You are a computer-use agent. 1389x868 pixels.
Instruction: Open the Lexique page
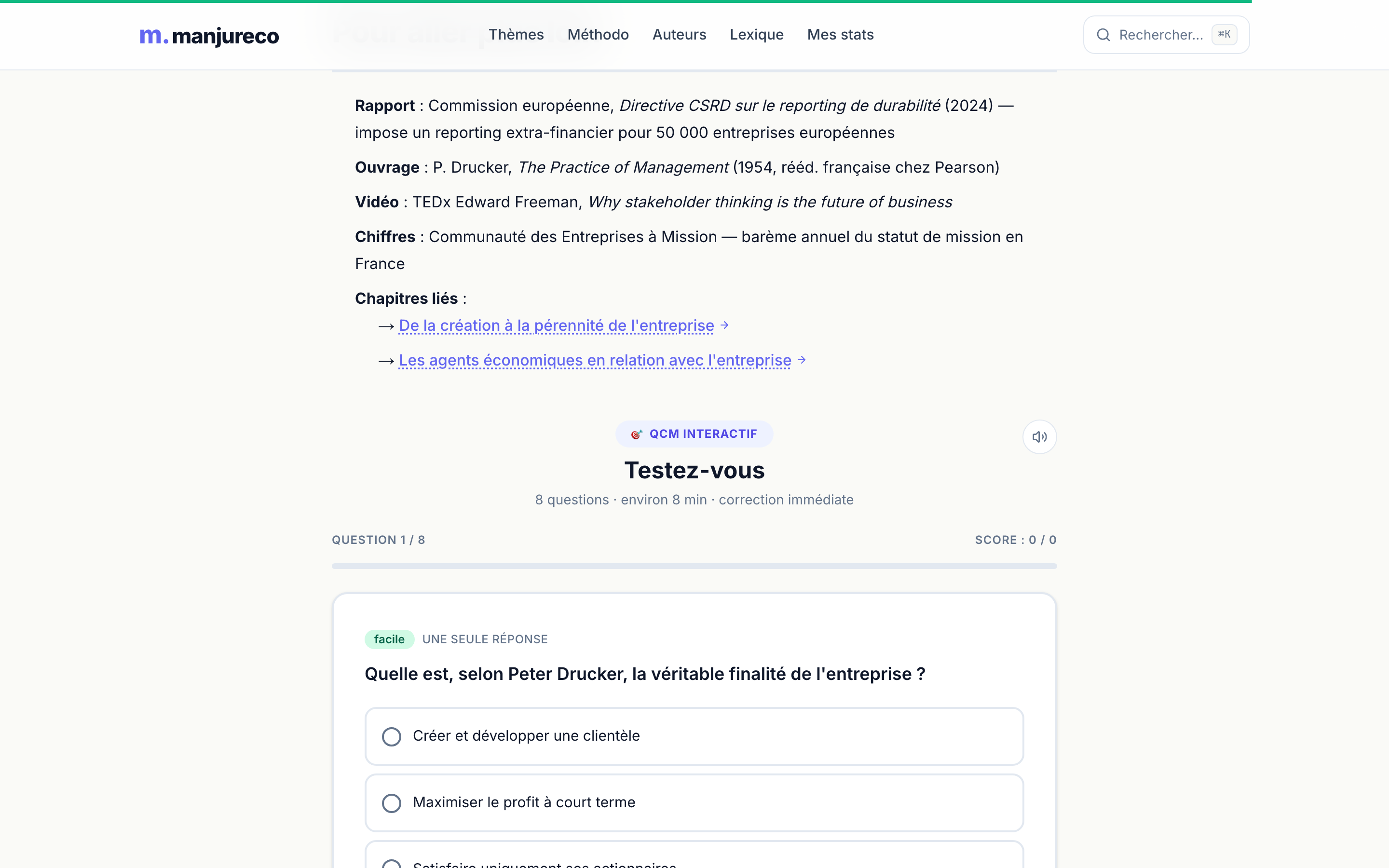(x=757, y=34)
